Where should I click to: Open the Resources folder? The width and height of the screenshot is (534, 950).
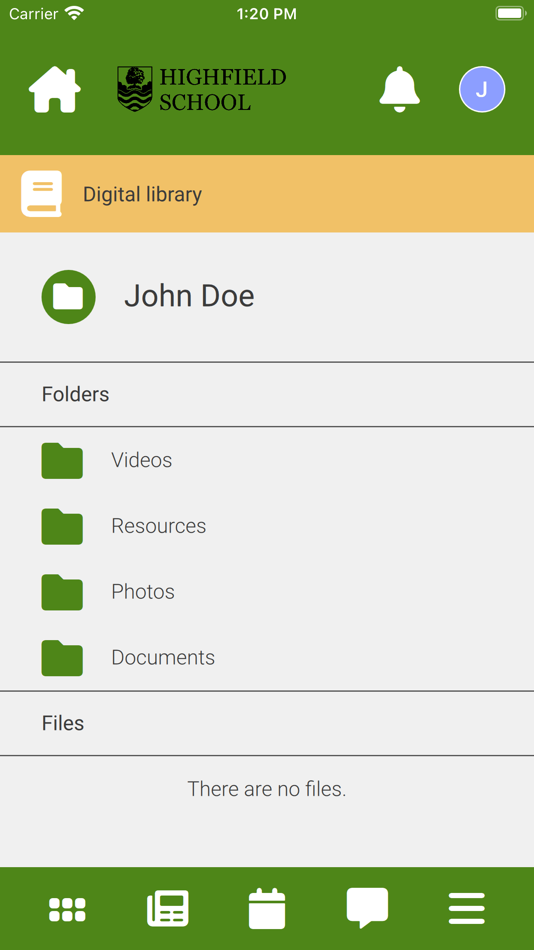(x=267, y=526)
